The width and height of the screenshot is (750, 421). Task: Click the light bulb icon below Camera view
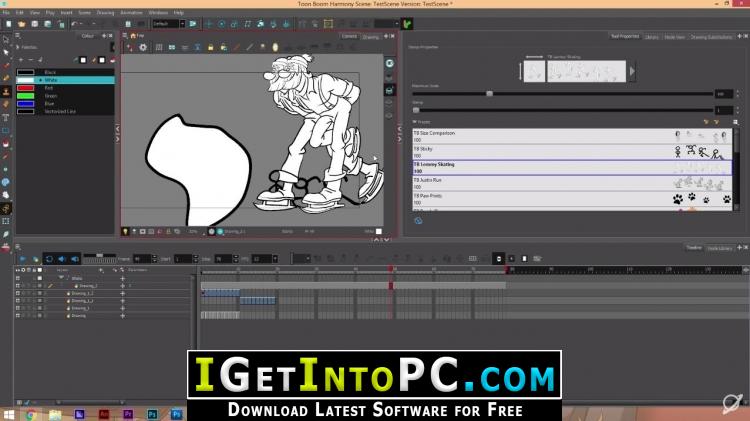point(125,232)
